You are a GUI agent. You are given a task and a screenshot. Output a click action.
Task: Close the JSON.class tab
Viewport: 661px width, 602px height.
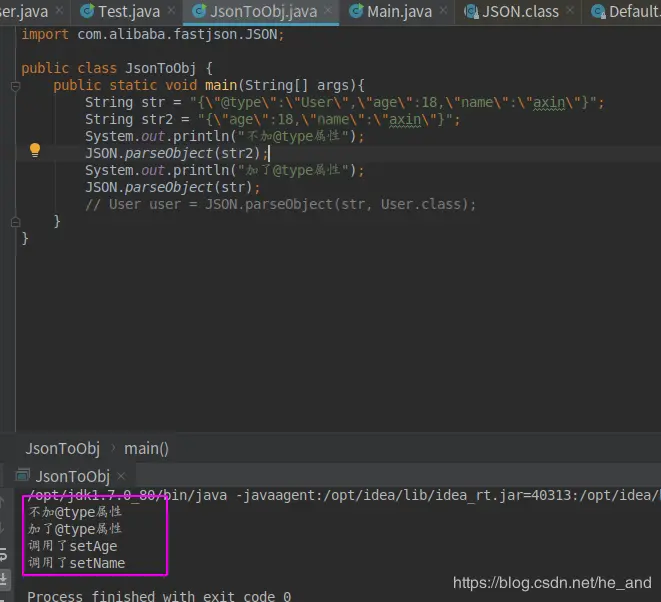pos(570,11)
